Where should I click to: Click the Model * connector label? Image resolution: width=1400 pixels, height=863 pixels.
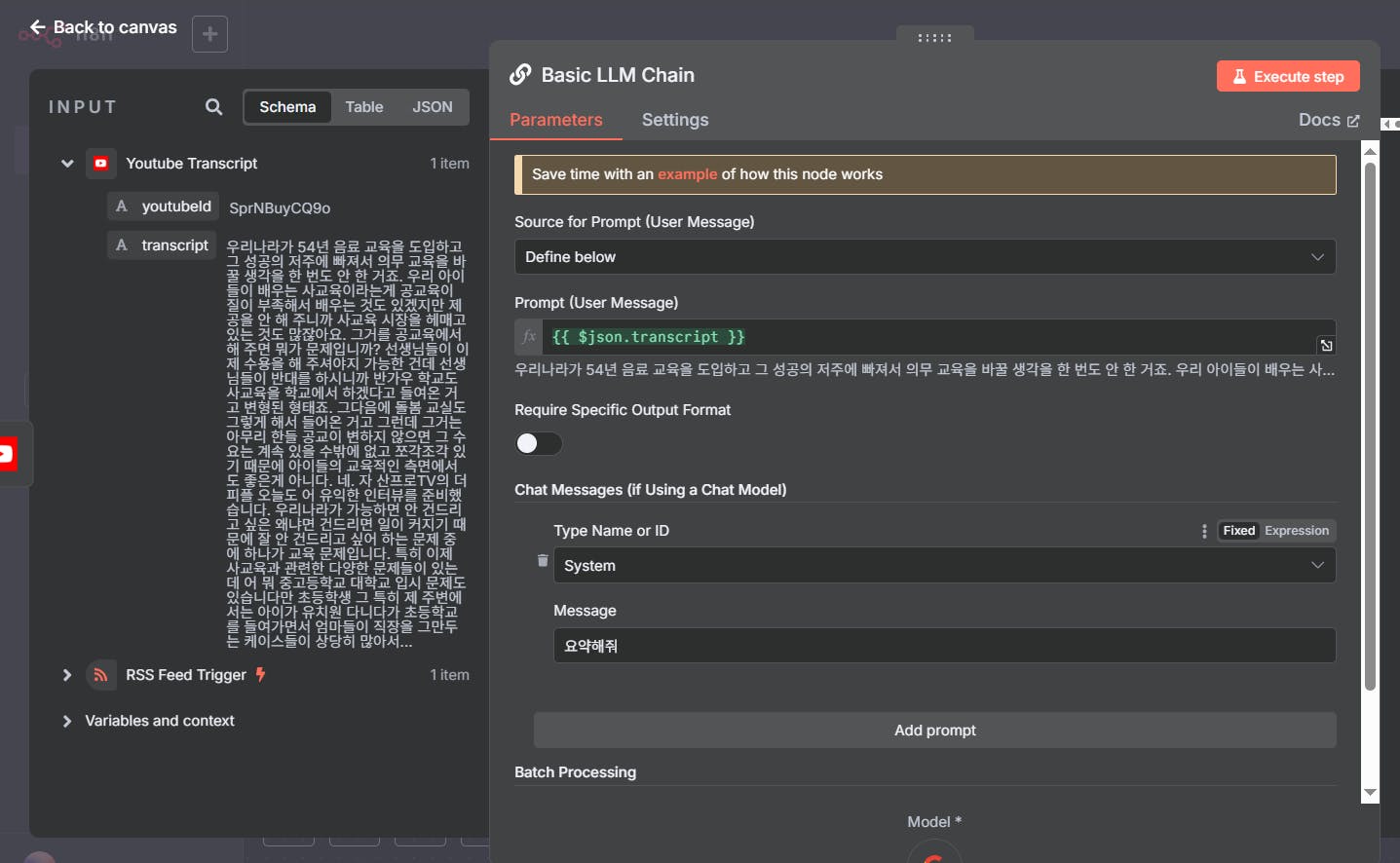click(934, 822)
